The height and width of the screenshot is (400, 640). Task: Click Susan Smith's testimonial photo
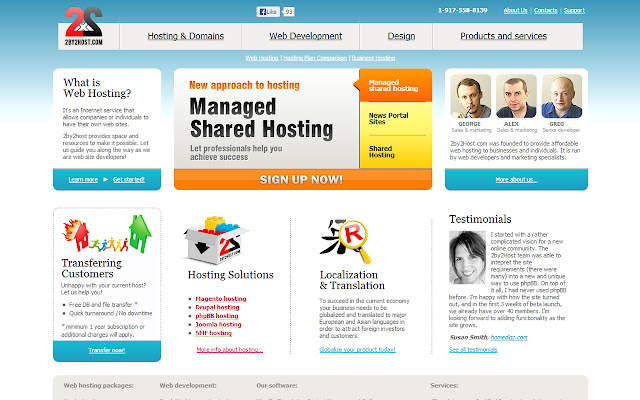pyautogui.click(x=467, y=258)
